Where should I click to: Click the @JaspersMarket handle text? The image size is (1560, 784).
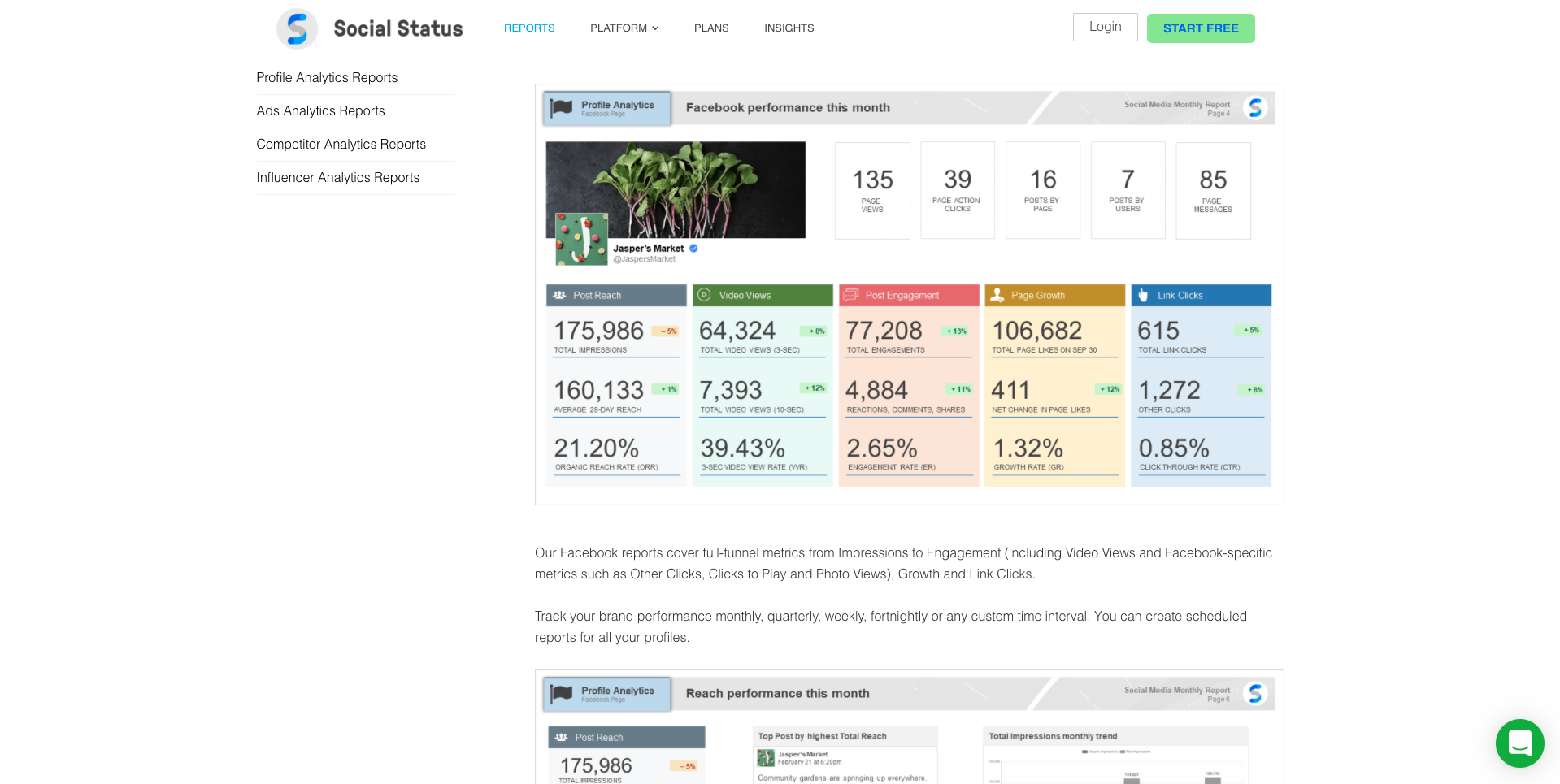pyautogui.click(x=644, y=259)
